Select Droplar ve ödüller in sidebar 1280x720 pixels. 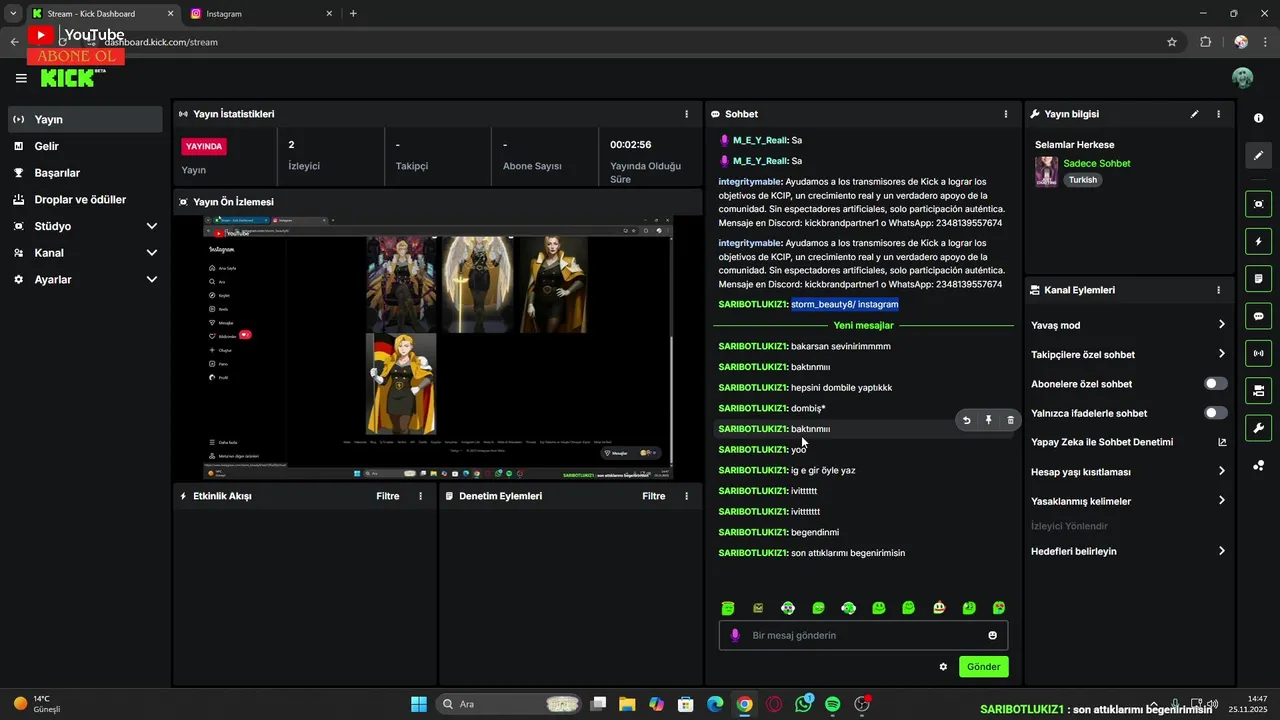pos(85,199)
